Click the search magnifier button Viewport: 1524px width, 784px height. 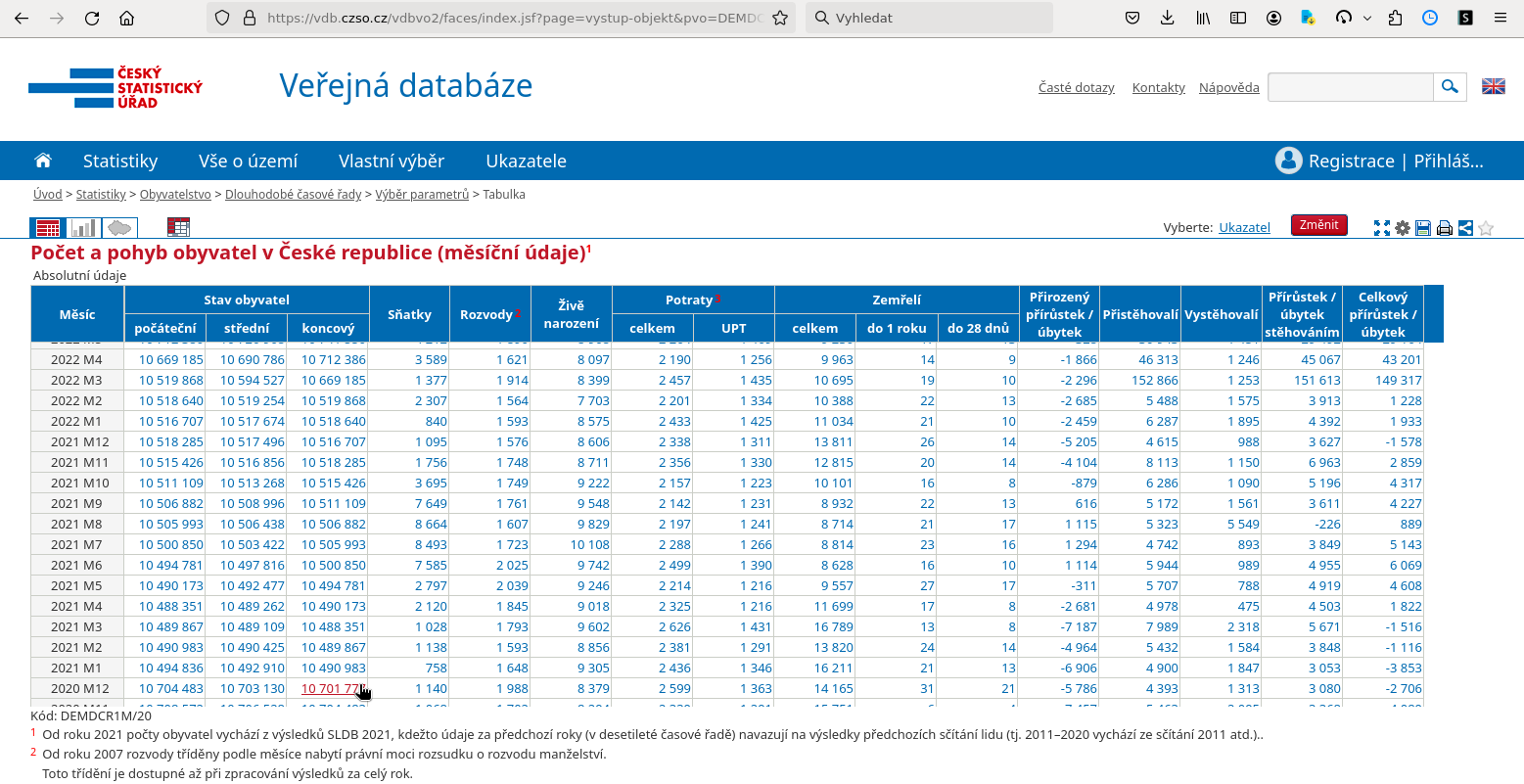1451,86
